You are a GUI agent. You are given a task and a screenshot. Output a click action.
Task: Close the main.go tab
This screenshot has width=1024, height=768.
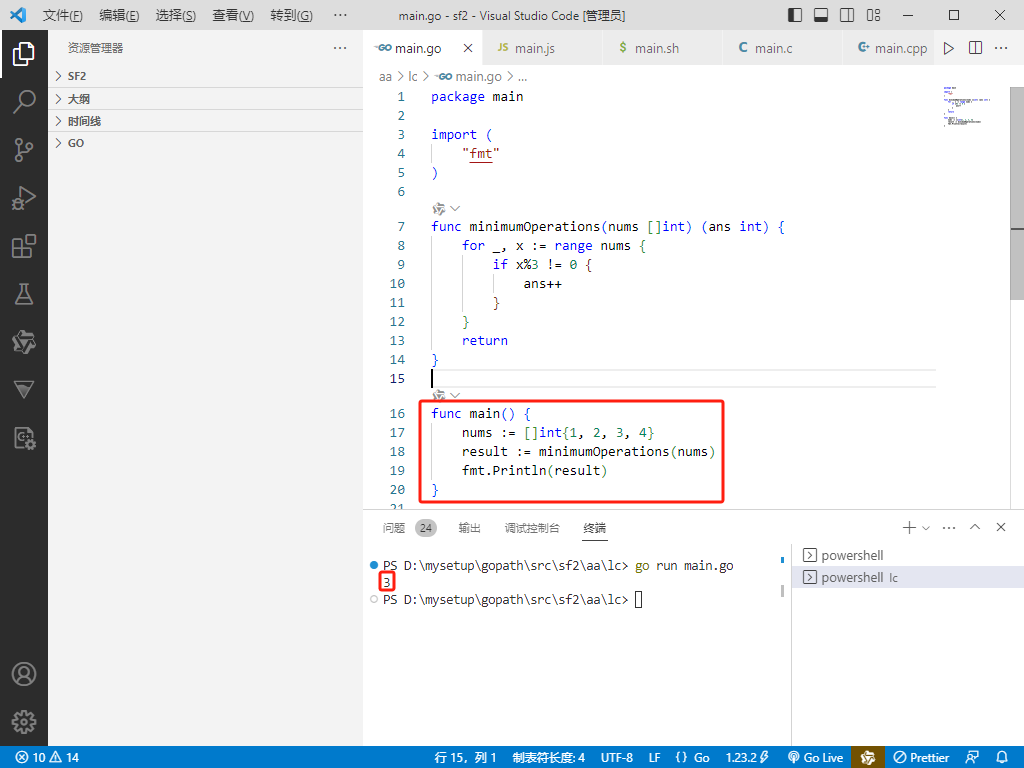click(x=468, y=48)
